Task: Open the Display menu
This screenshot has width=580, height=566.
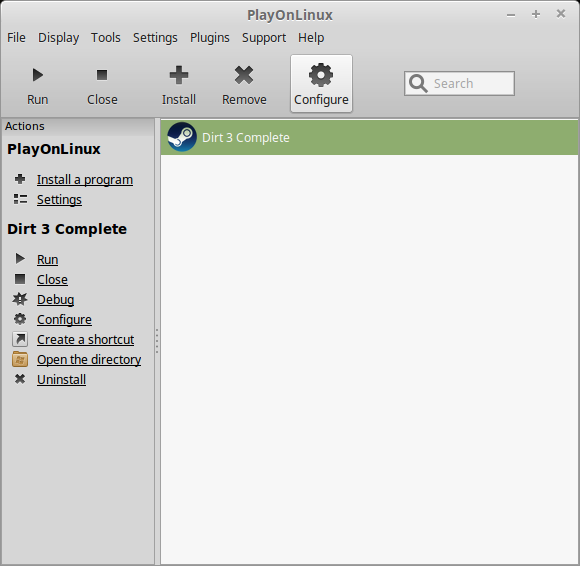Action: click(58, 38)
